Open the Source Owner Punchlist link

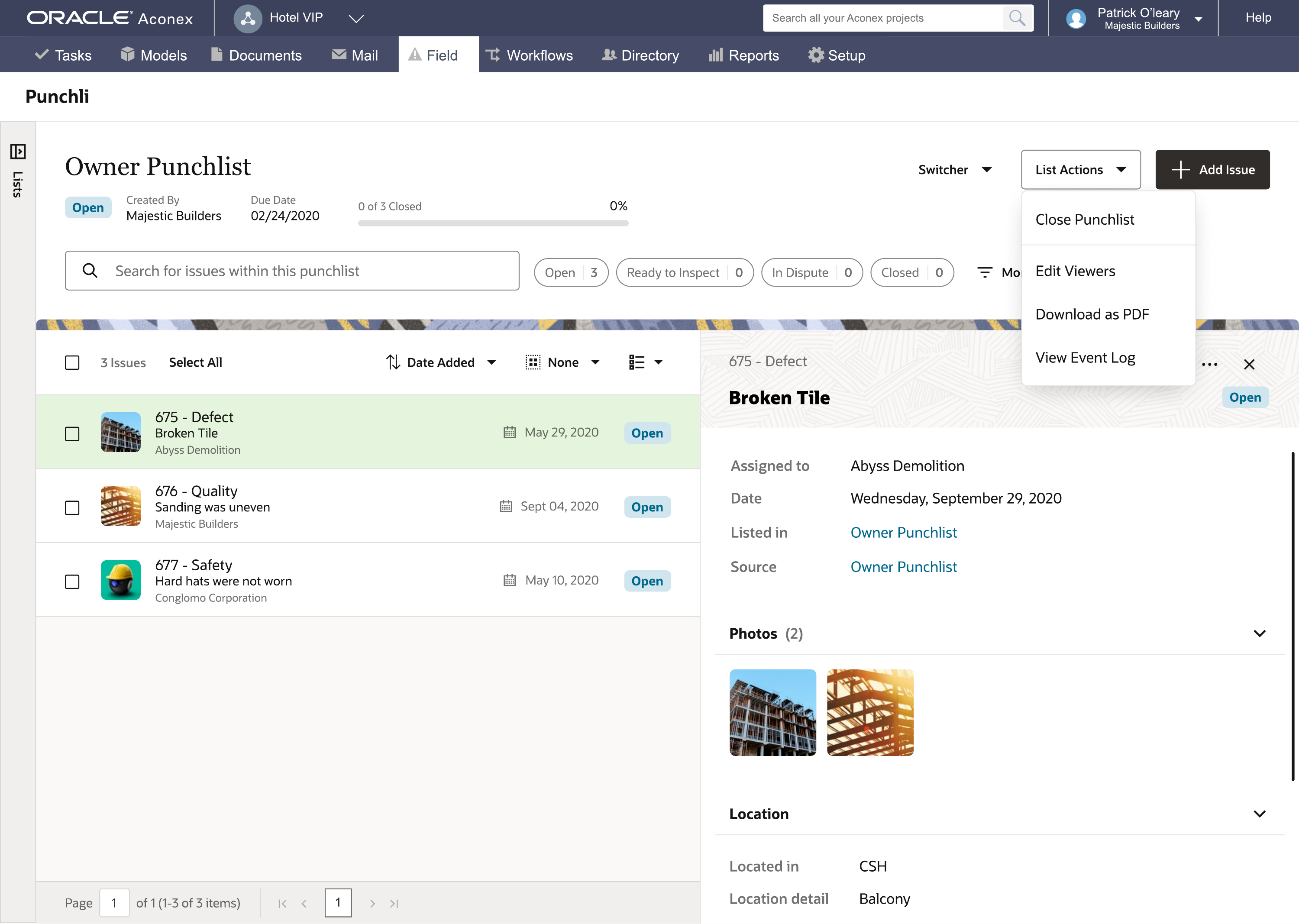(903, 567)
